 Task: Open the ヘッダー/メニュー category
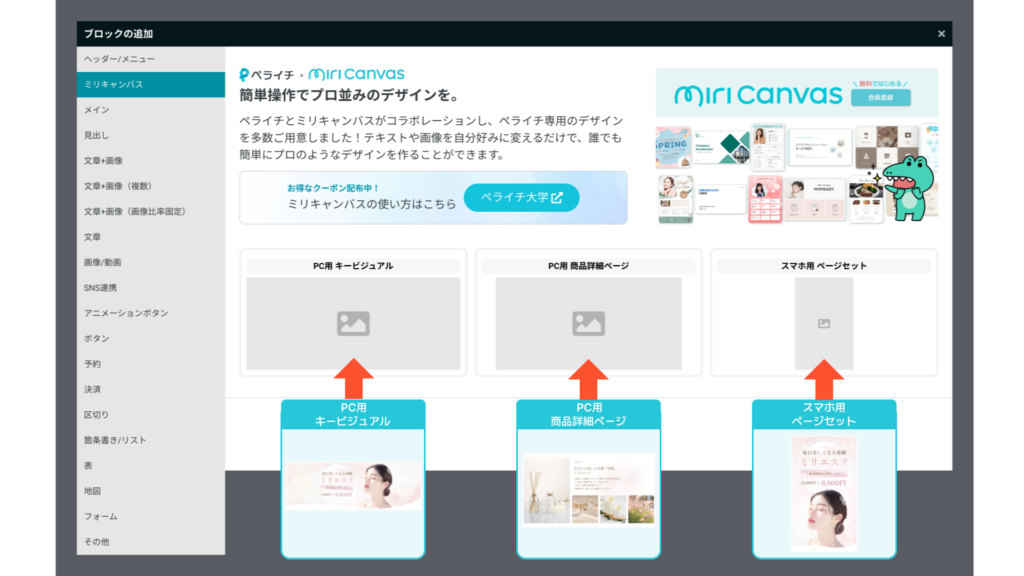tap(151, 59)
